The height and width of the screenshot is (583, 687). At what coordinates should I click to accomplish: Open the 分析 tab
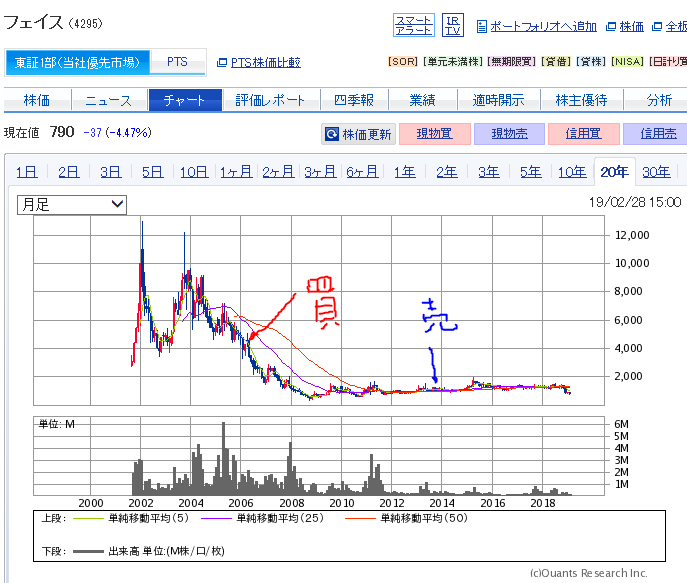click(659, 100)
